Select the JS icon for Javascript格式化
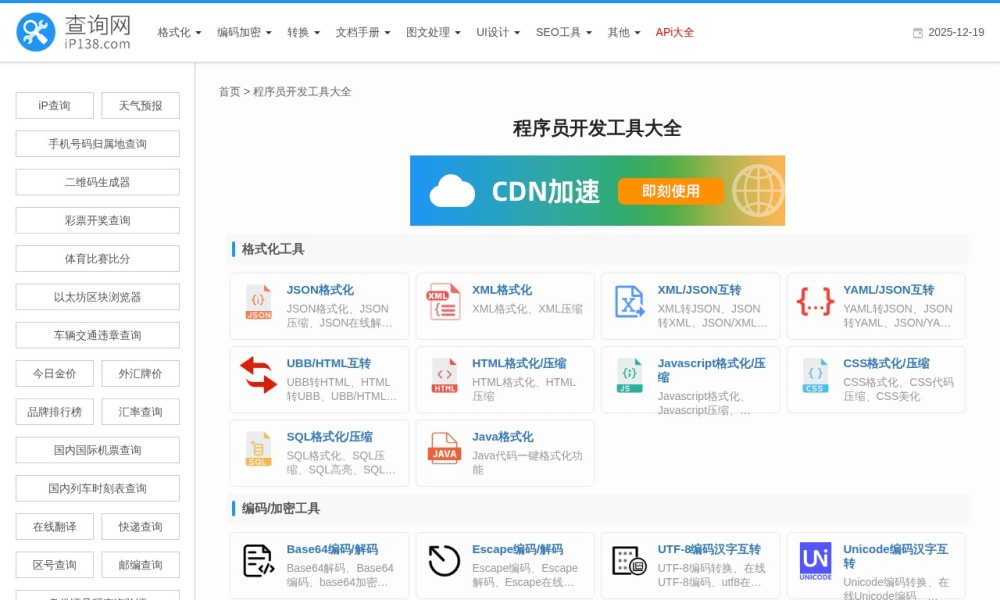This screenshot has width=1000, height=600. pos(628,377)
